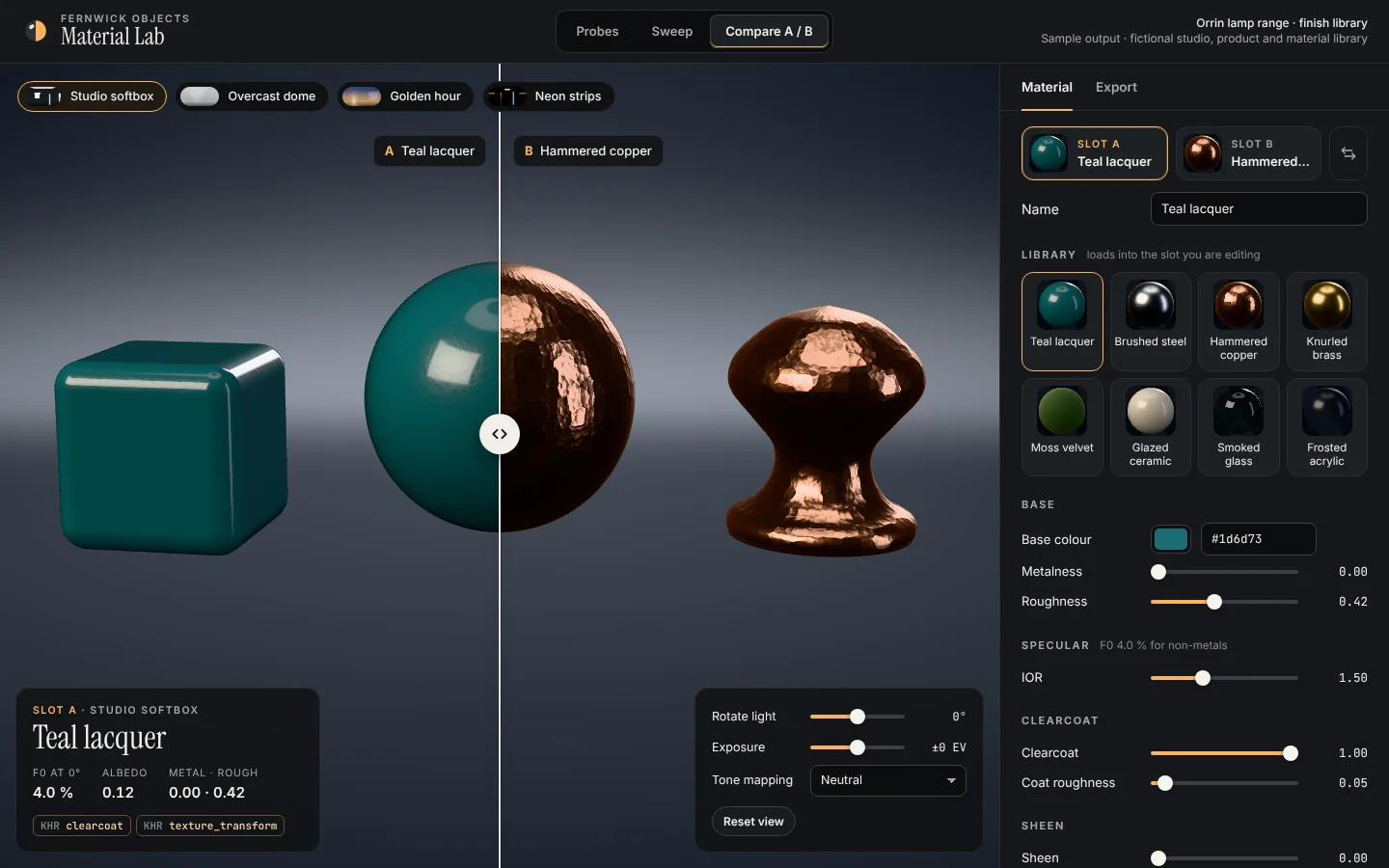Image resolution: width=1389 pixels, height=868 pixels.
Task: Adjust the Rotate light slider
Action: pyautogui.click(x=858, y=717)
